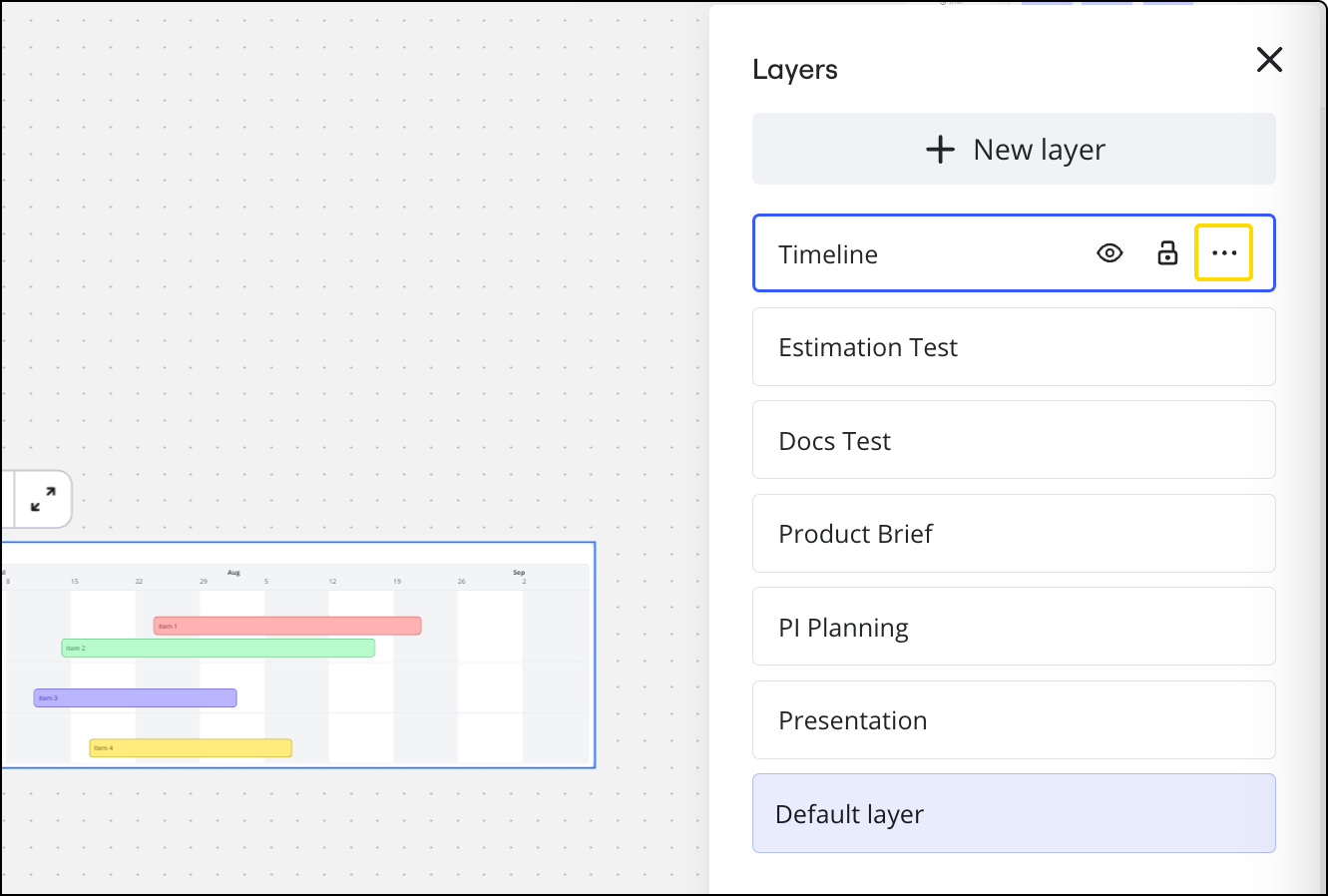Click yellow Item 4 timeline bar
Screen dimensions: 1328x896
(191, 748)
